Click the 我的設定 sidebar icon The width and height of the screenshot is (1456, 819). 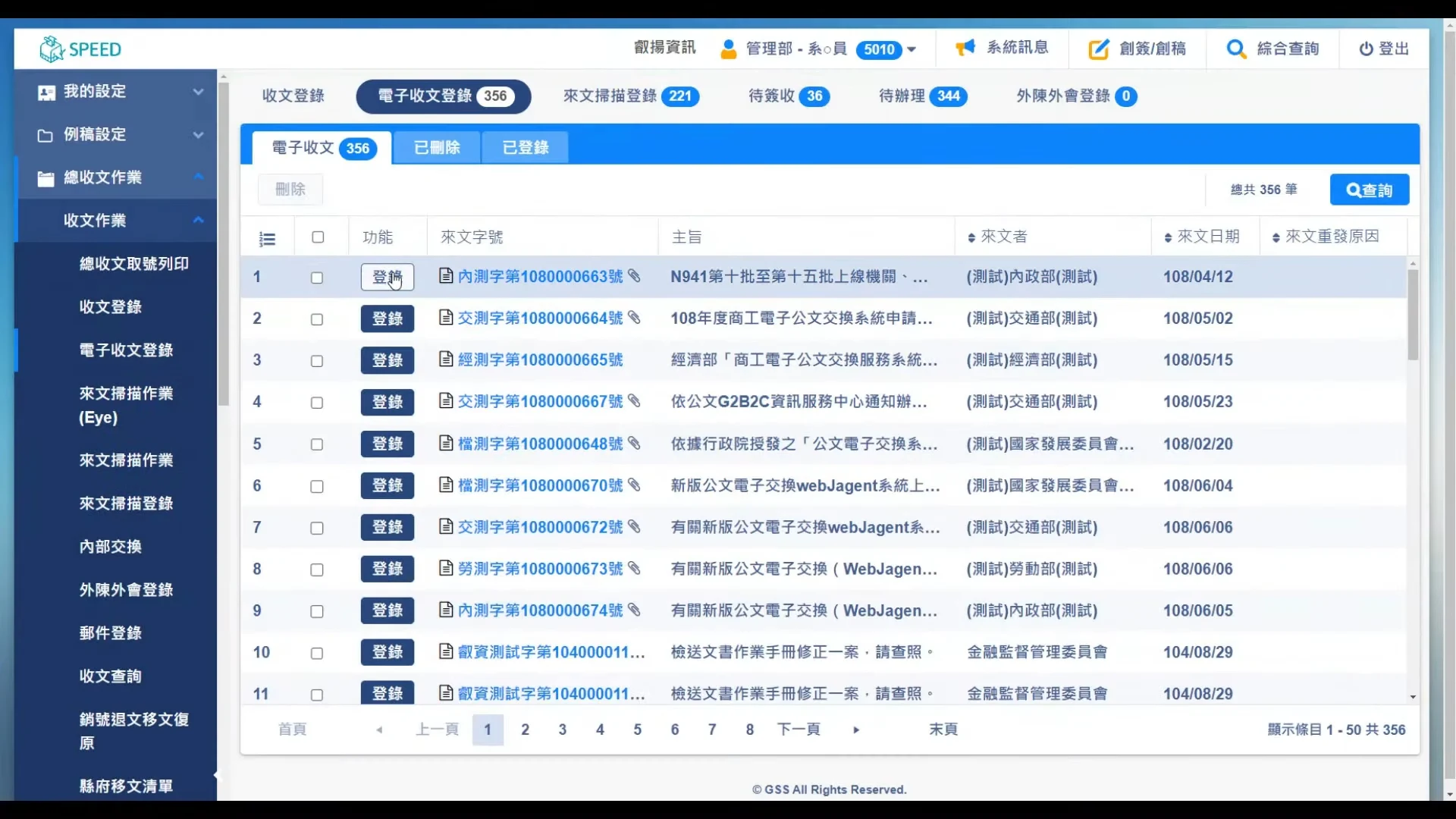tap(46, 93)
